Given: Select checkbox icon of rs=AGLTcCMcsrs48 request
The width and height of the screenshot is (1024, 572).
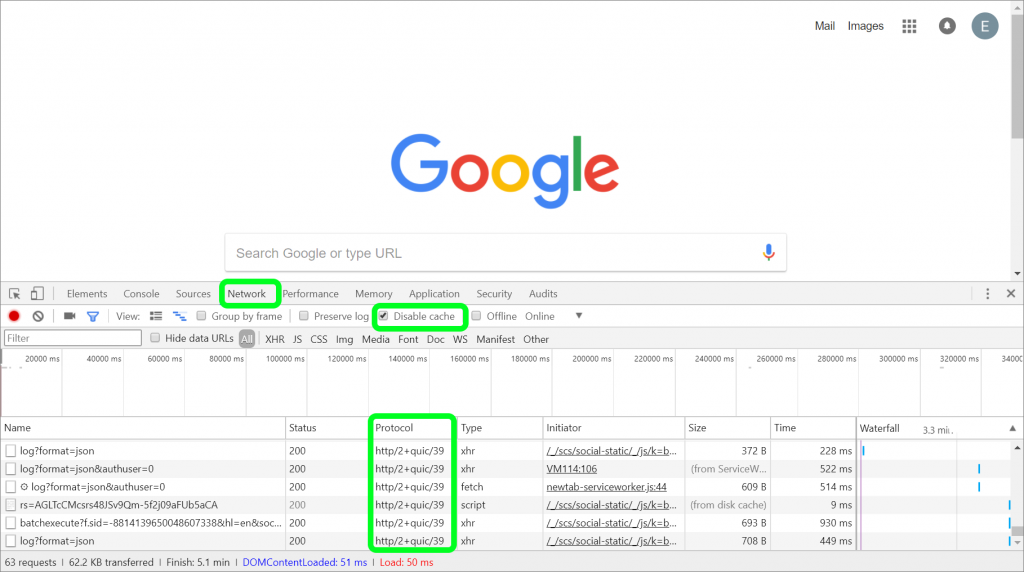Looking at the screenshot, I should pos(10,505).
